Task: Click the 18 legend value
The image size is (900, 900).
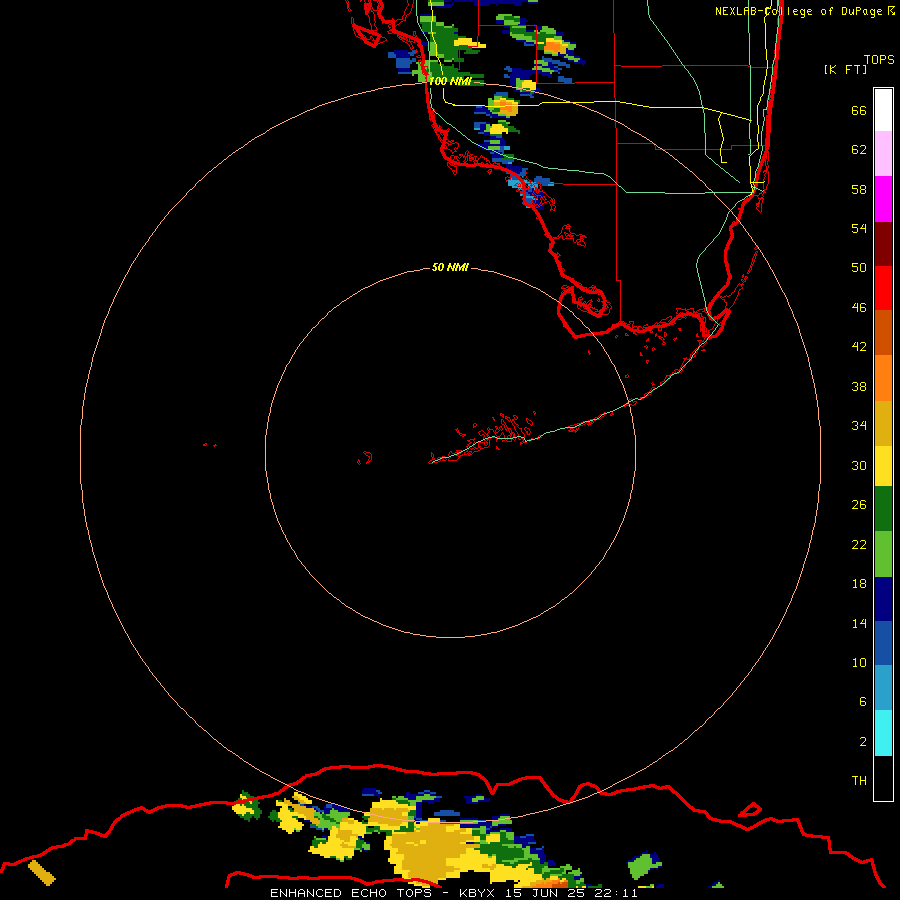Action: [859, 584]
